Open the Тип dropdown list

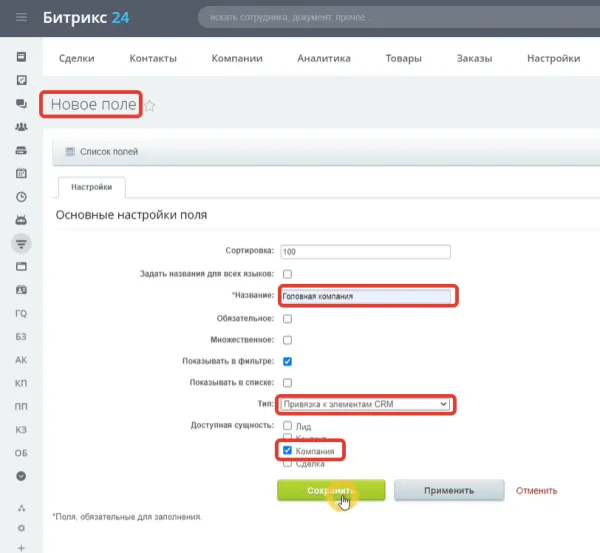[366, 404]
